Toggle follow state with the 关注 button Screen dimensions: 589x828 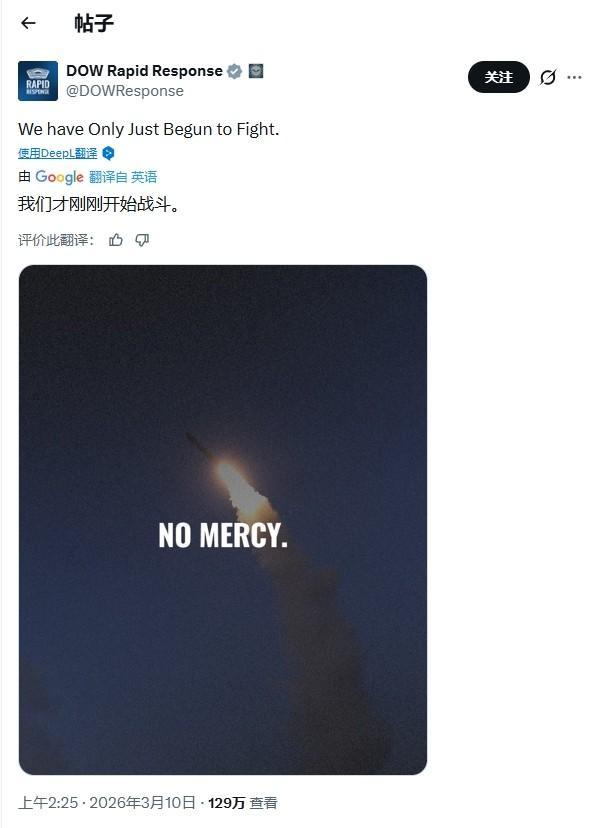pyautogui.click(x=497, y=77)
